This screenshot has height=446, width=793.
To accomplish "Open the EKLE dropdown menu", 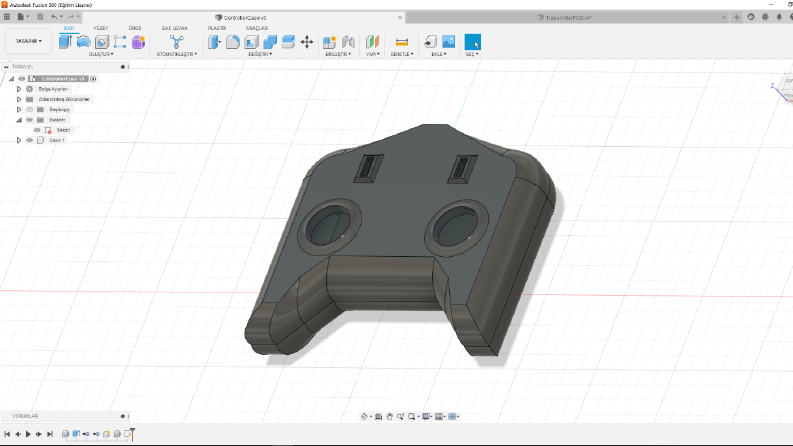I will tap(438, 54).
